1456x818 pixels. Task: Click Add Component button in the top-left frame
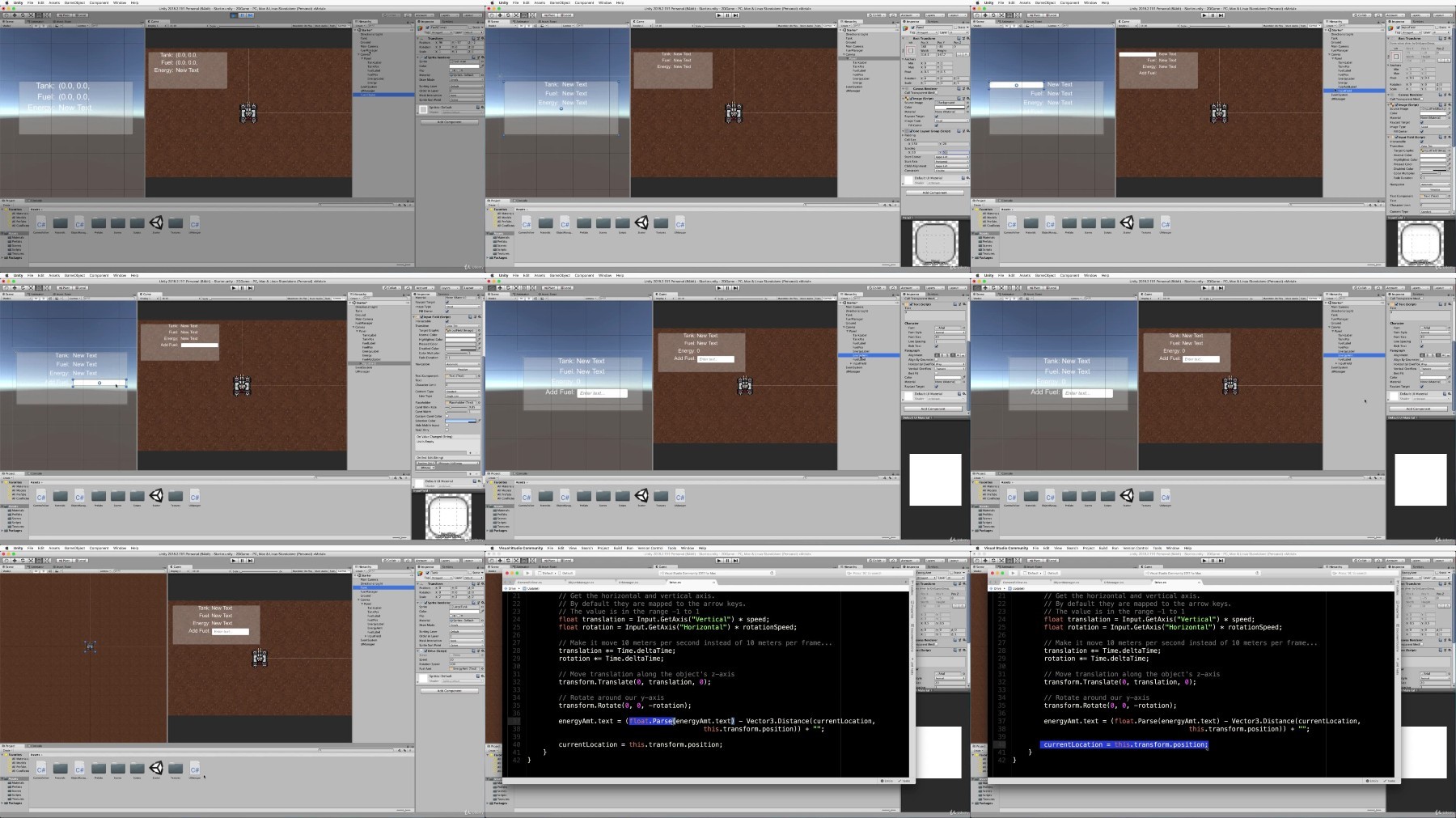(x=450, y=122)
